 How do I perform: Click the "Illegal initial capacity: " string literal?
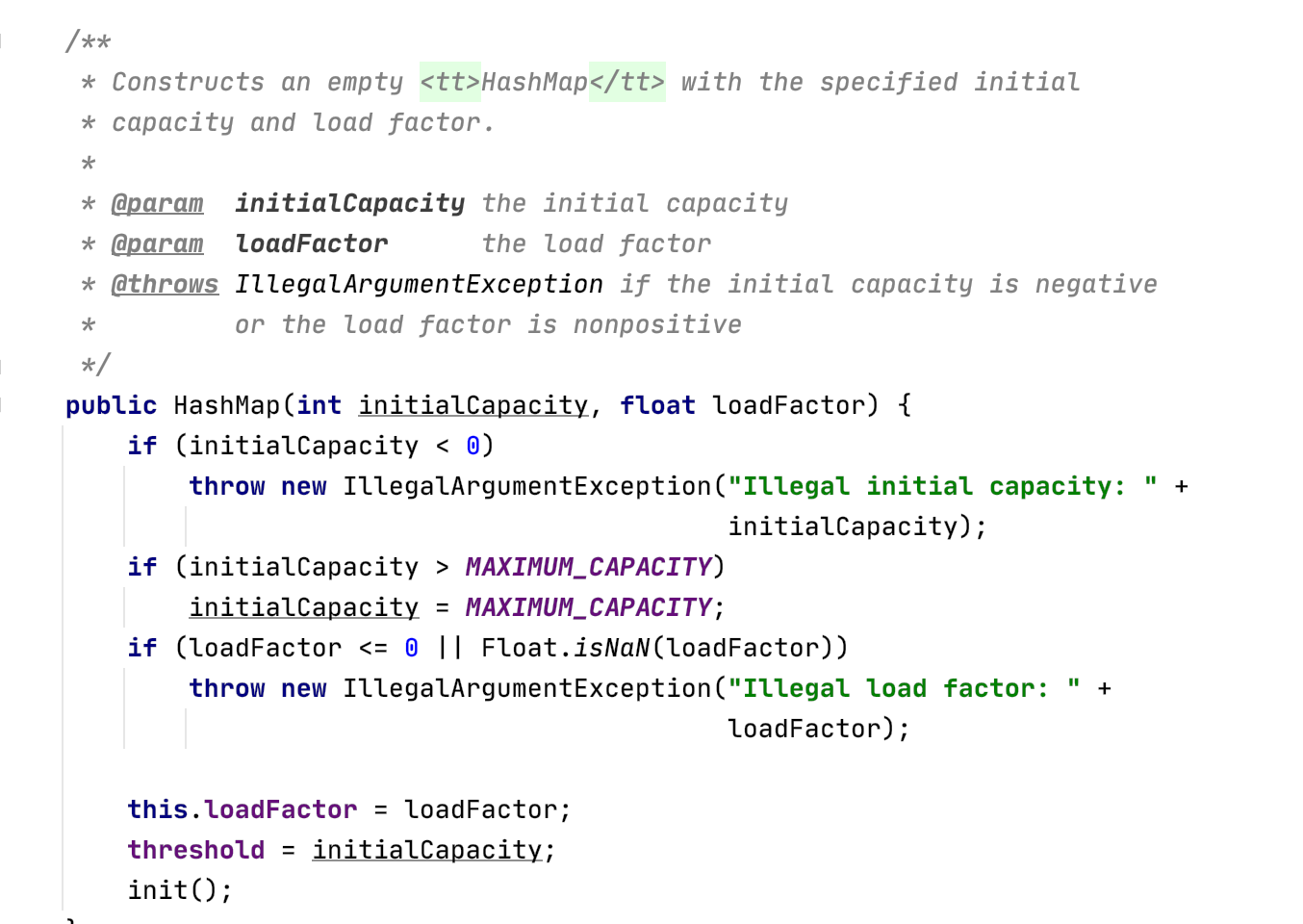(942, 487)
